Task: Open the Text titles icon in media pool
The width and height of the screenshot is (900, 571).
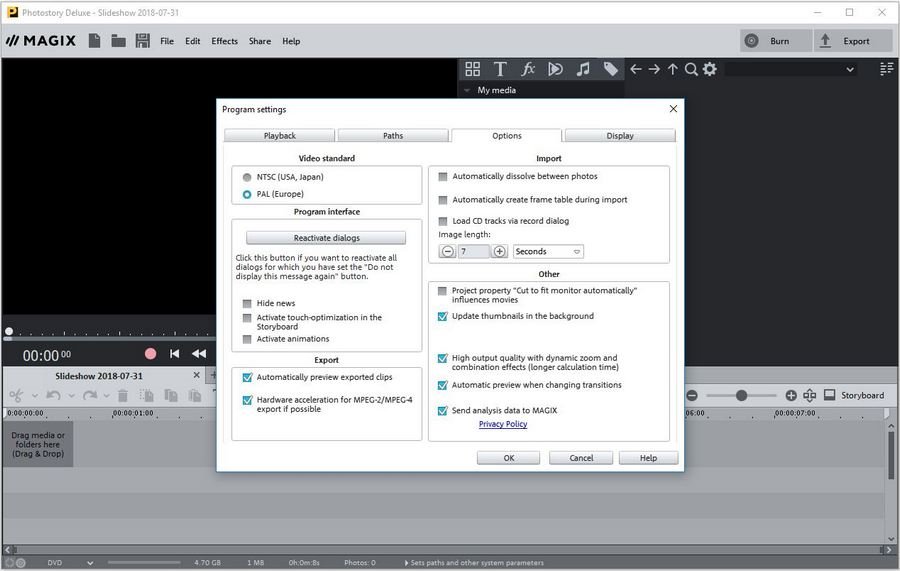Action: click(x=500, y=69)
